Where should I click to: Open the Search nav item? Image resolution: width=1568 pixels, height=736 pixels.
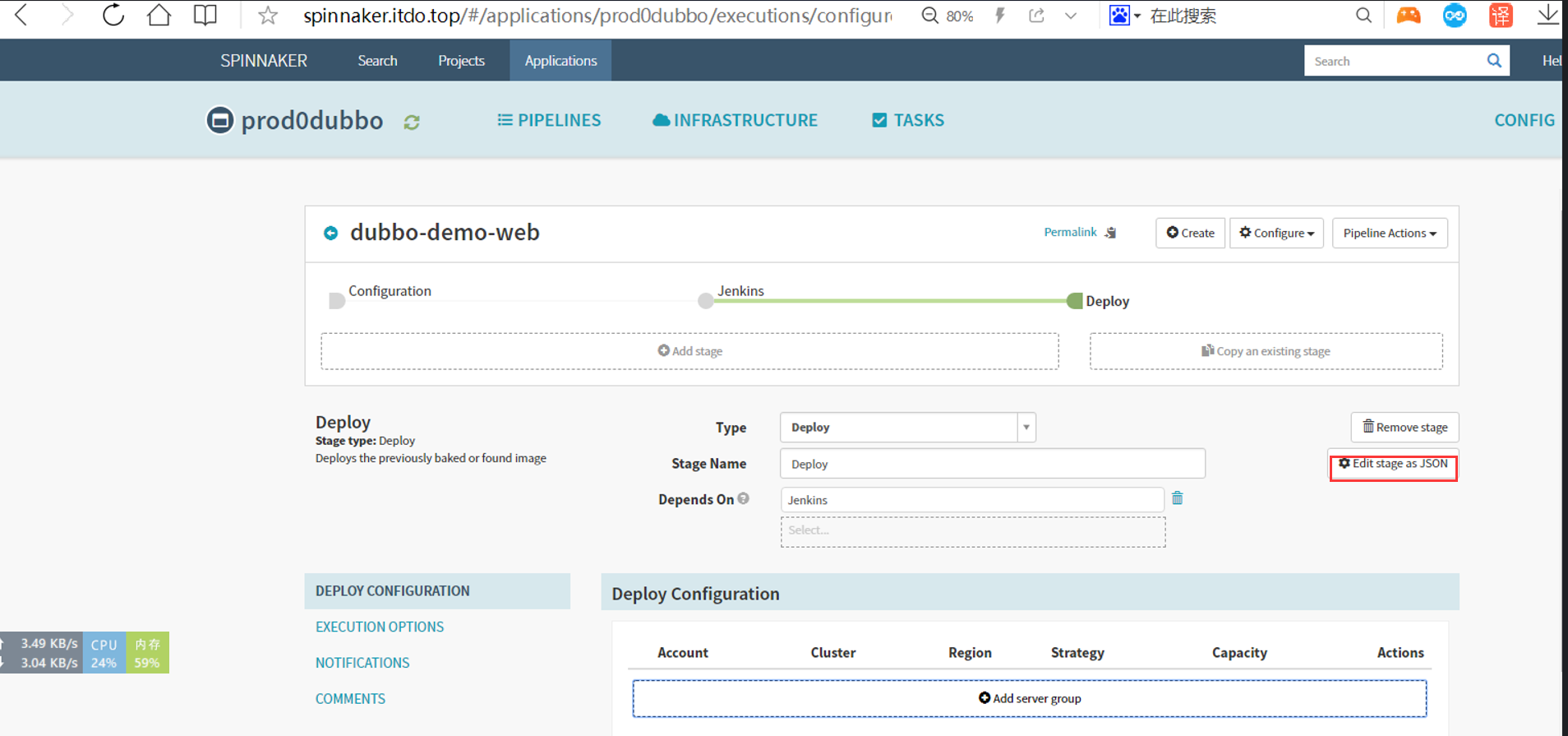[377, 61]
